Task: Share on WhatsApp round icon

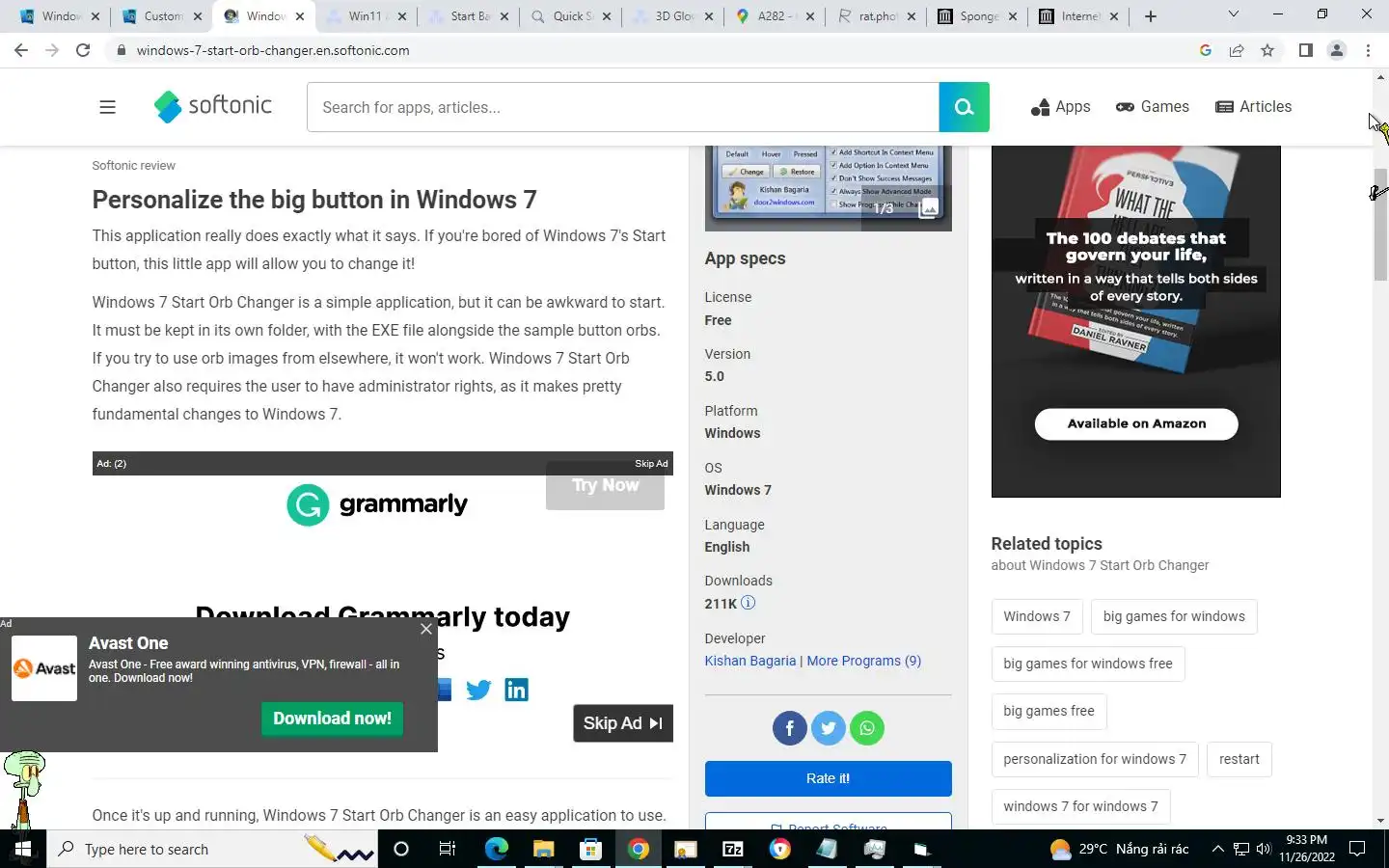Action: (x=867, y=728)
